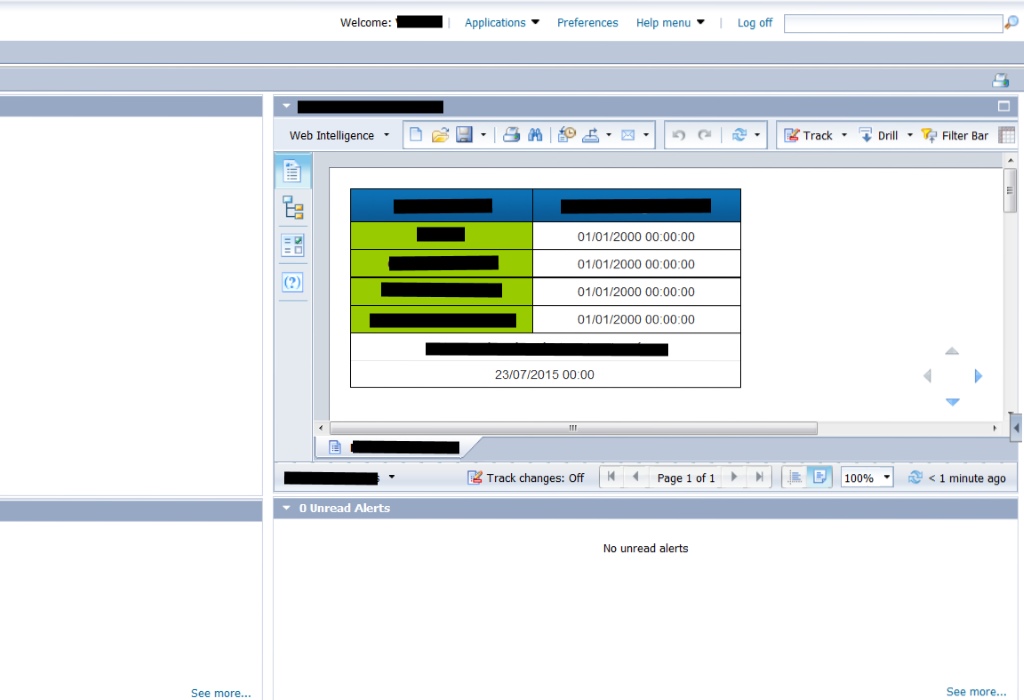Screen dimensions: 1024x700
Task: Click the Log off link
Action: [x=754, y=22]
